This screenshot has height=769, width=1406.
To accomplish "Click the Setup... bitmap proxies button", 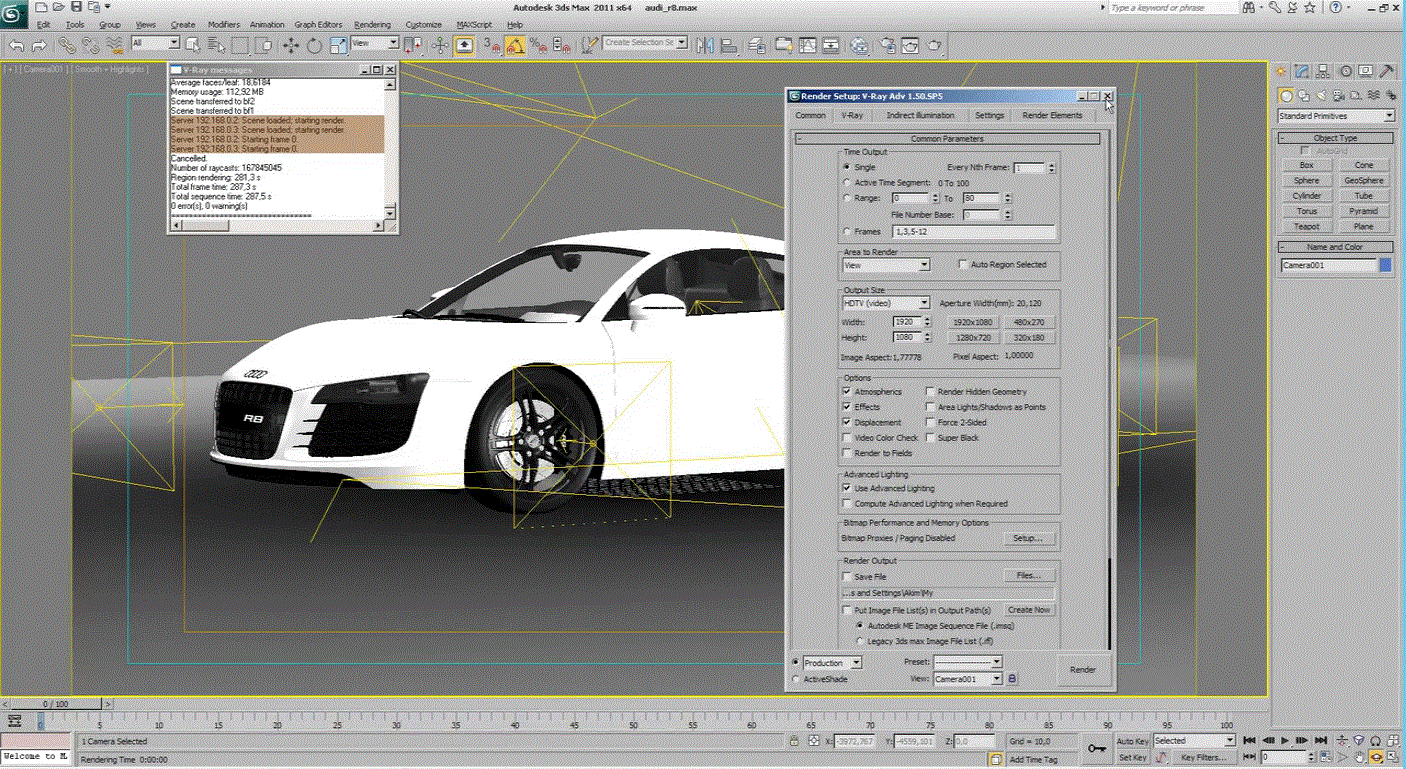I will point(1029,538).
